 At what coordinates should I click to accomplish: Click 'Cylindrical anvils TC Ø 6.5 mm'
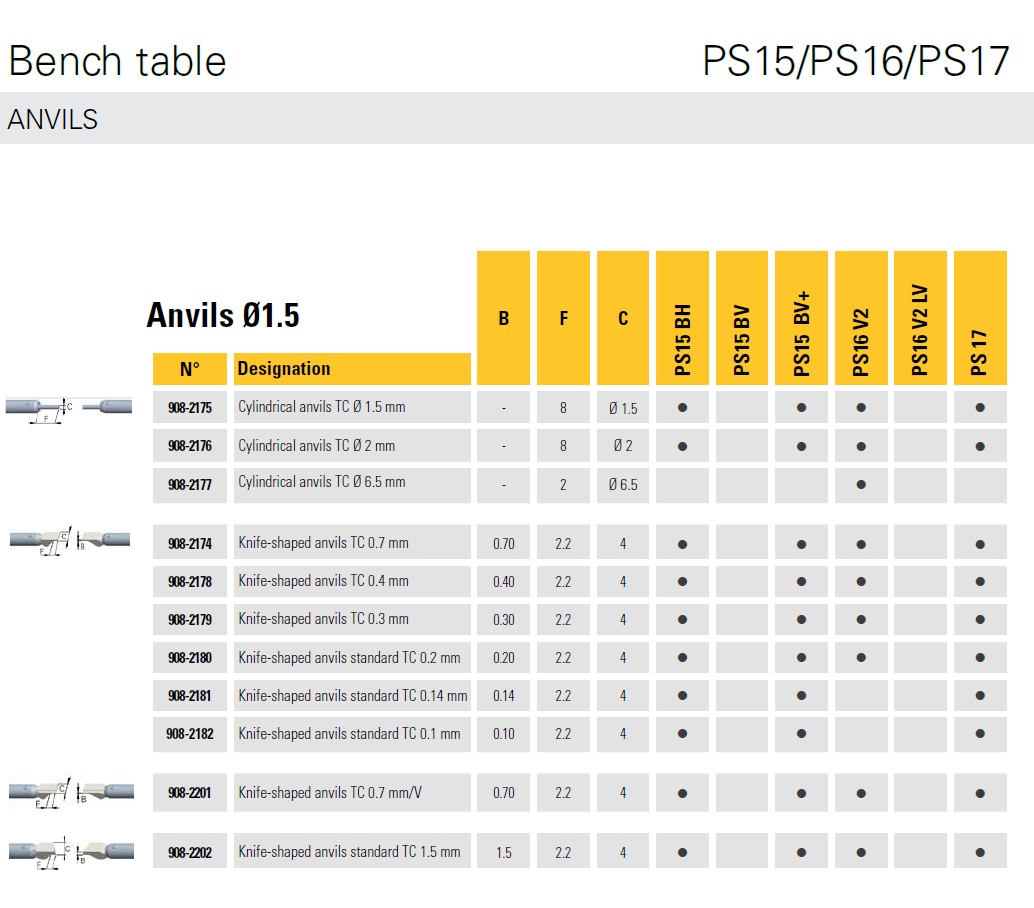pyautogui.click(x=322, y=482)
